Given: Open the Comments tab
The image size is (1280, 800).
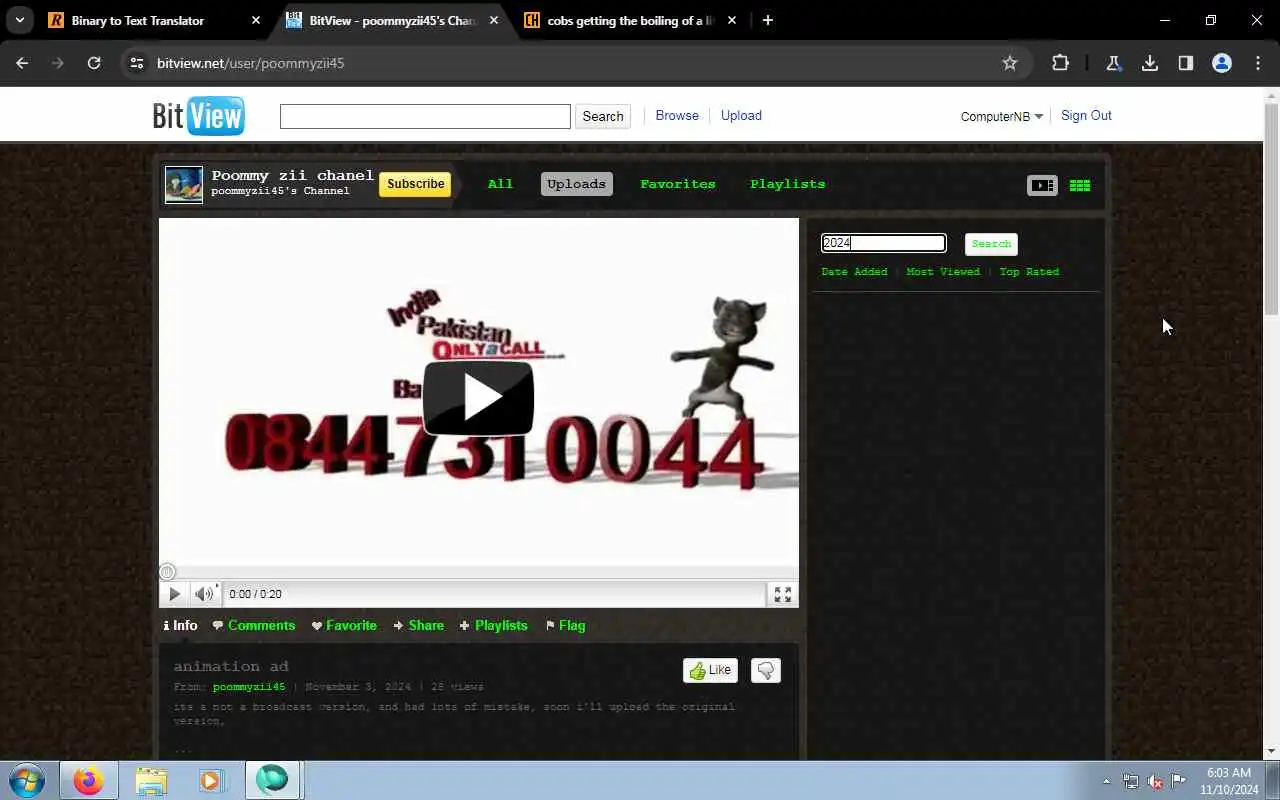Looking at the screenshot, I should pyautogui.click(x=254, y=625).
